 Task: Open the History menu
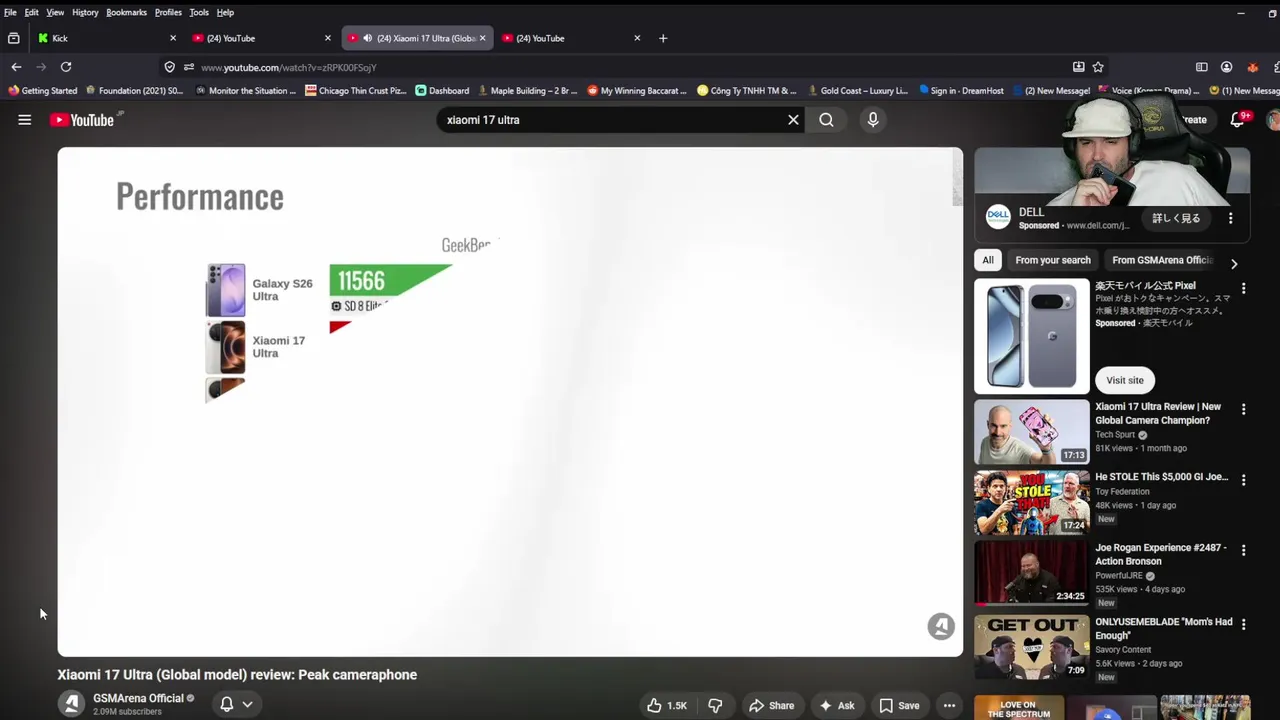pyautogui.click(x=85, y=12)
